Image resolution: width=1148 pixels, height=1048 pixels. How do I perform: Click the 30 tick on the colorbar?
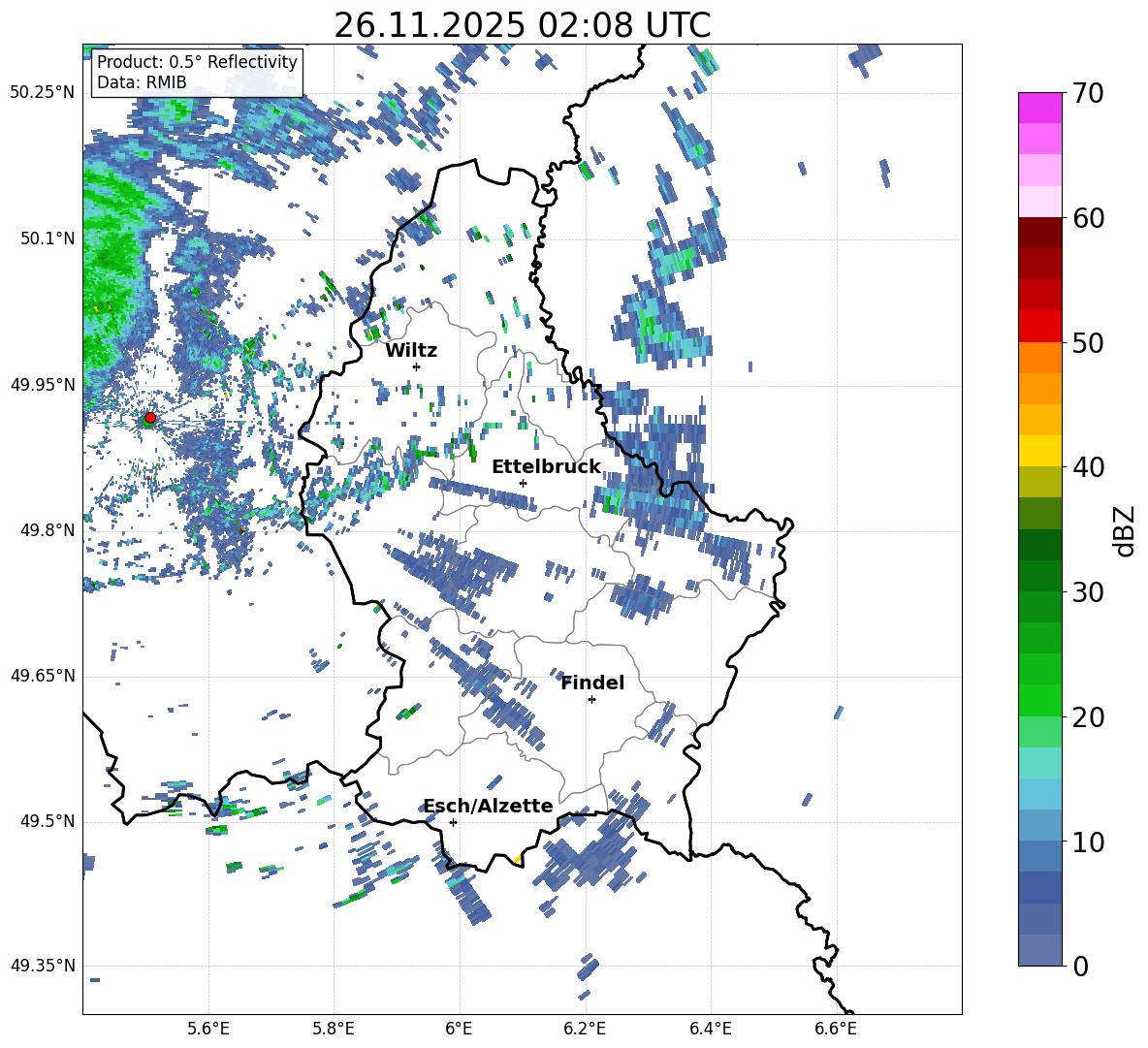point(1088,591)
